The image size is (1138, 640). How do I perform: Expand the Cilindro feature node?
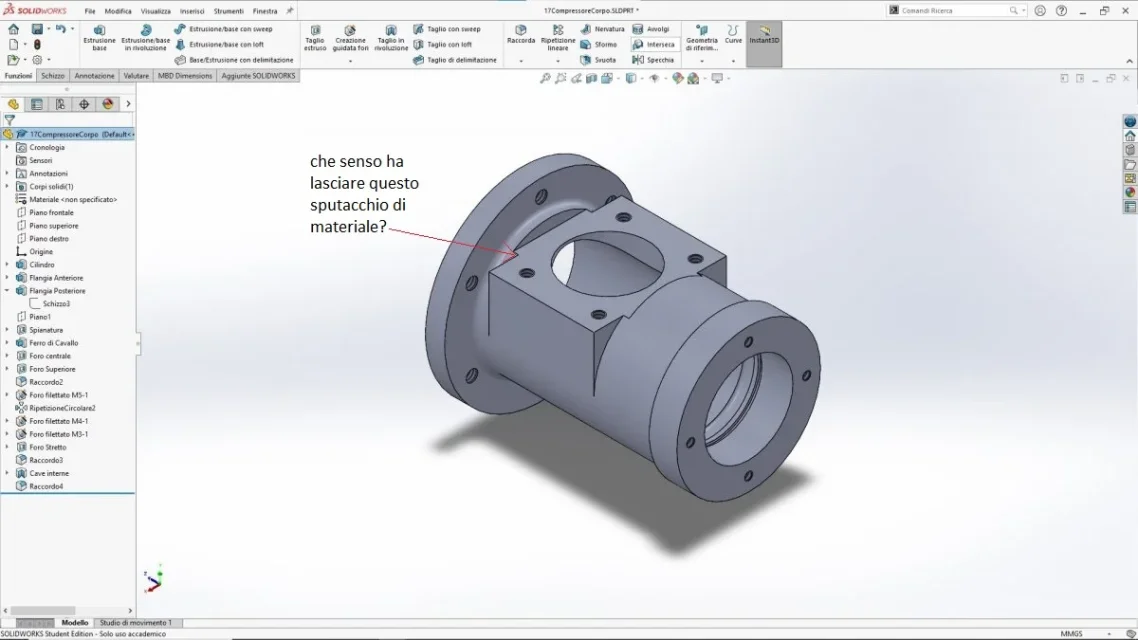point(7,265)
